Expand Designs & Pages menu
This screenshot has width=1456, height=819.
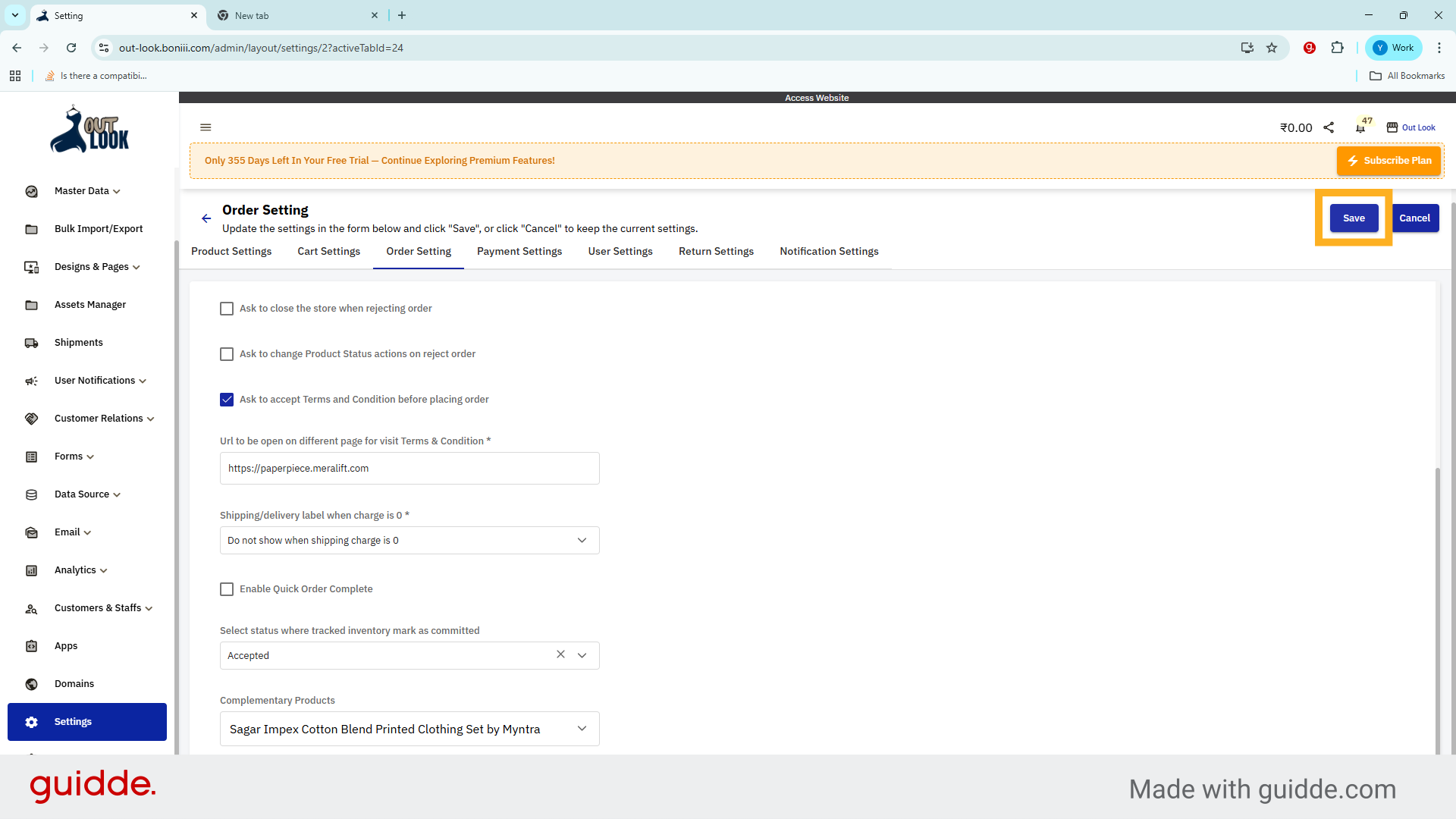(x=136, y=268)
